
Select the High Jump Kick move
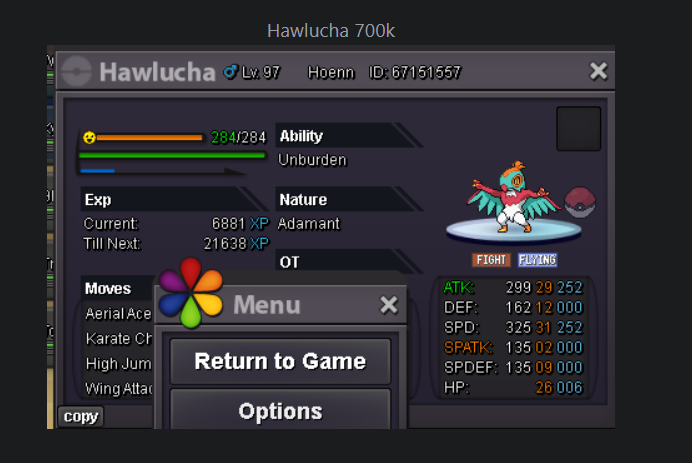[118, 364]
